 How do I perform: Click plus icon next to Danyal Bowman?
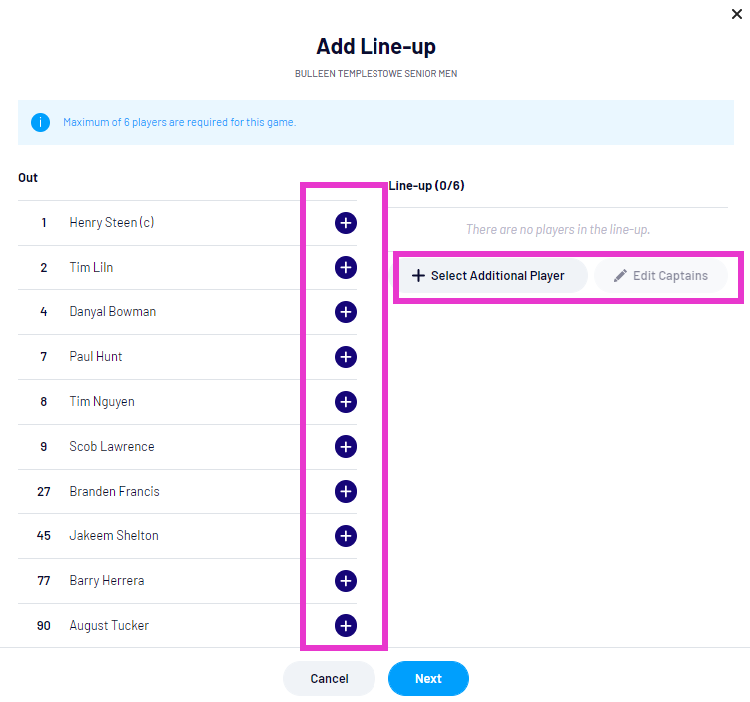[346, 312]
